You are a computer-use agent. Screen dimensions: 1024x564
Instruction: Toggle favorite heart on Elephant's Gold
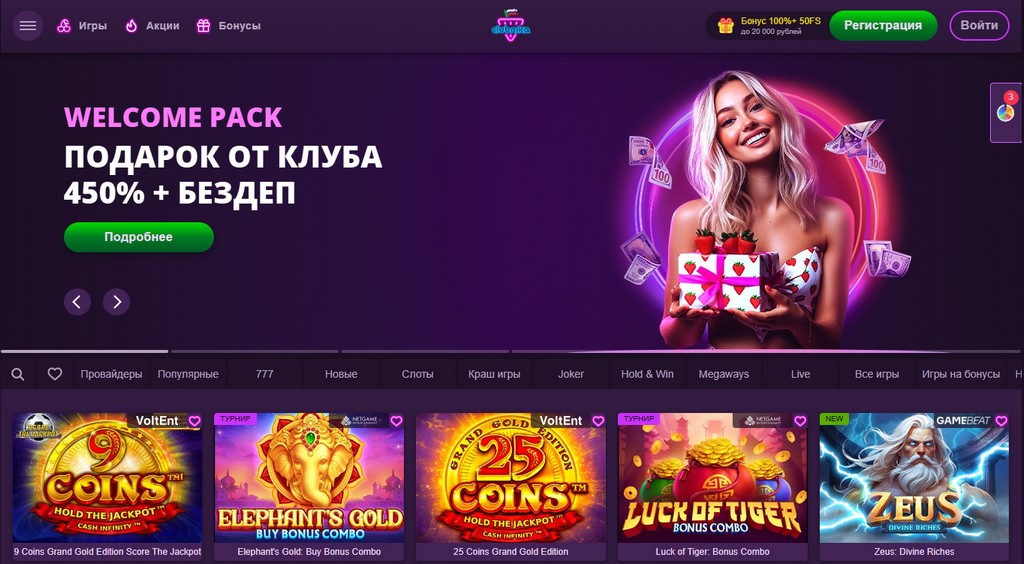(x=396, y=421)
